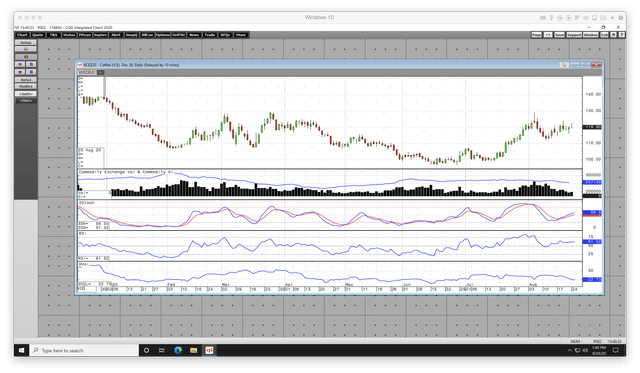Open File Explorer from the taskbar
Image resolution: width=640 pixels, height=373 pixels.
coord(193,350)
